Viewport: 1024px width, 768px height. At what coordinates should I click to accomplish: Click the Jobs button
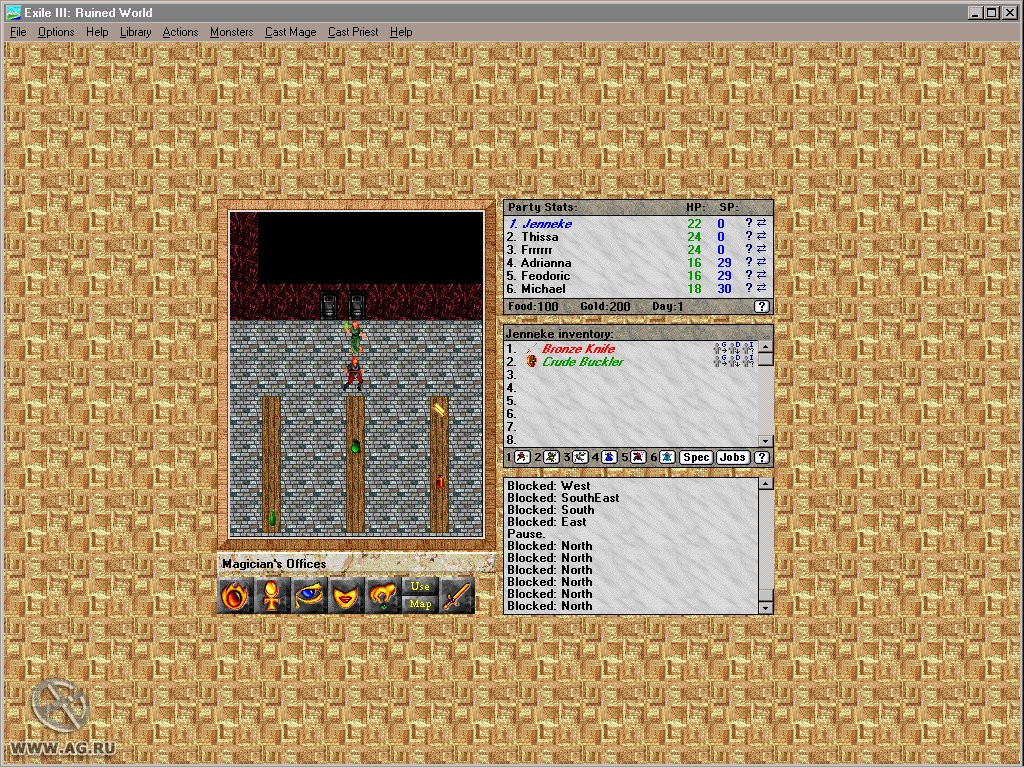coord(732,457)
